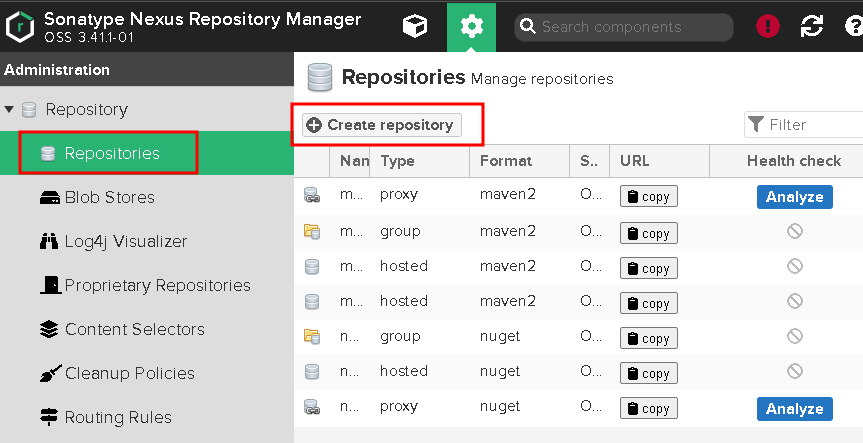Open the Browse cube icon
Image resolution: width=863 pixels, height=443 pixels.
pyautogui.click(x=415, y=26)
